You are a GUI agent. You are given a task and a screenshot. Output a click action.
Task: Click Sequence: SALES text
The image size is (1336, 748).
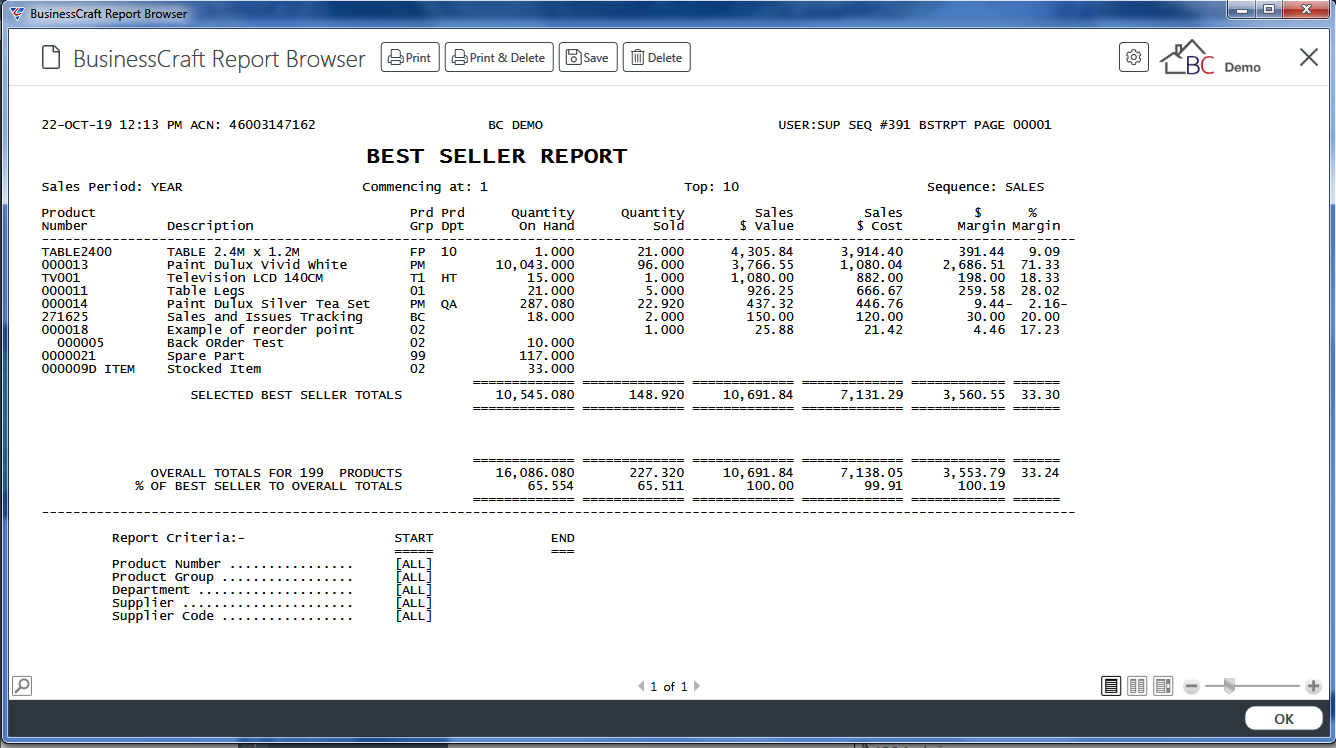pos(986,187)
